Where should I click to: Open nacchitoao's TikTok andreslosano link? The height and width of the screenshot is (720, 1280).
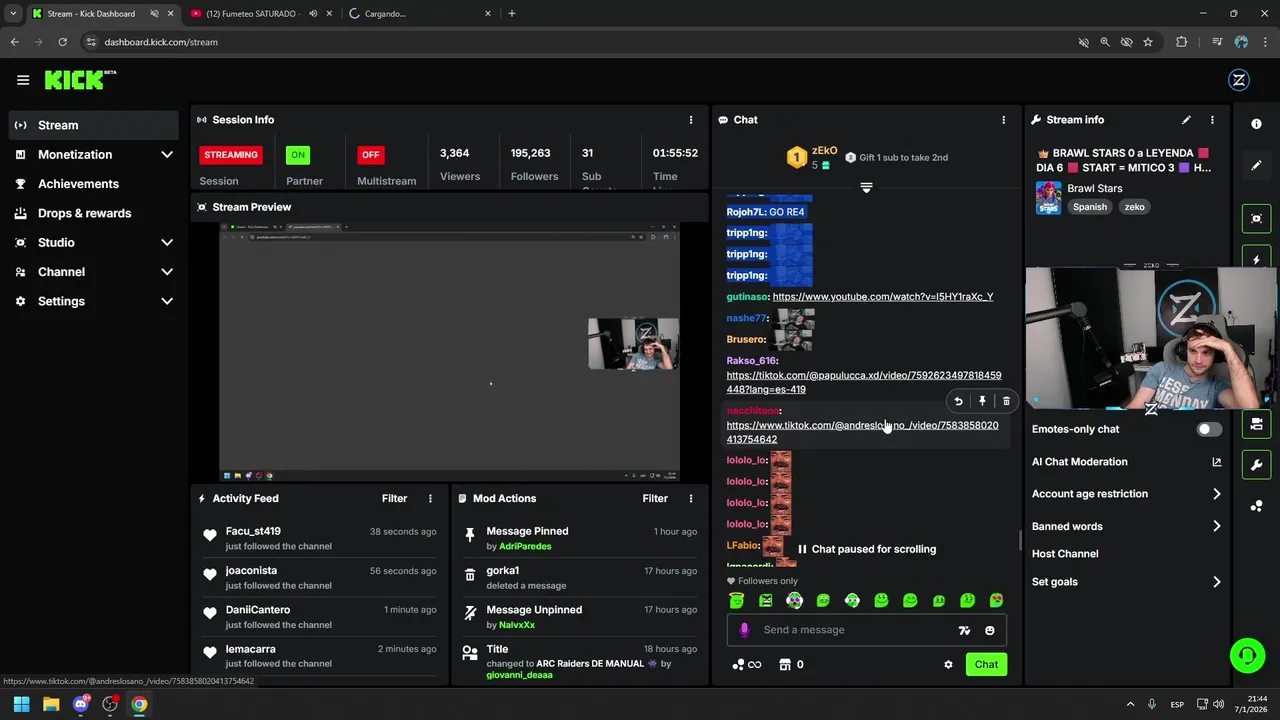[x=862, y=432]
